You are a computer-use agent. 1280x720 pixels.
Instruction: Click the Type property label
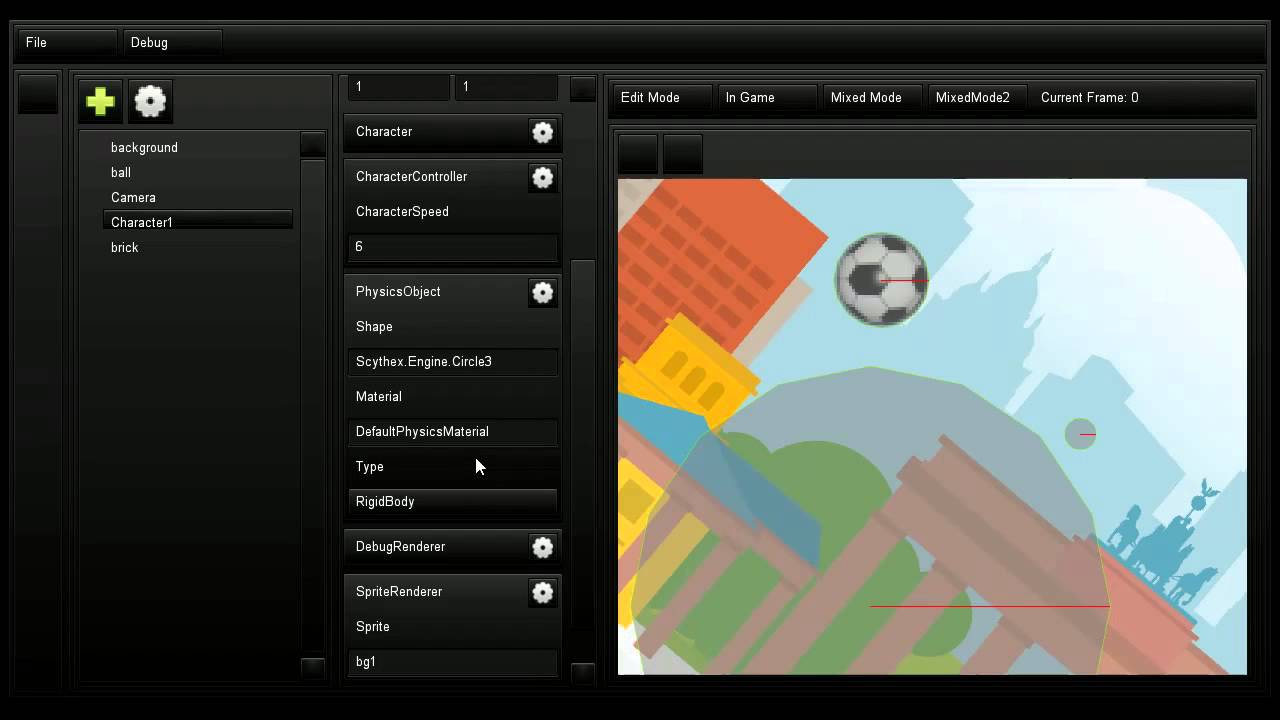370,467
